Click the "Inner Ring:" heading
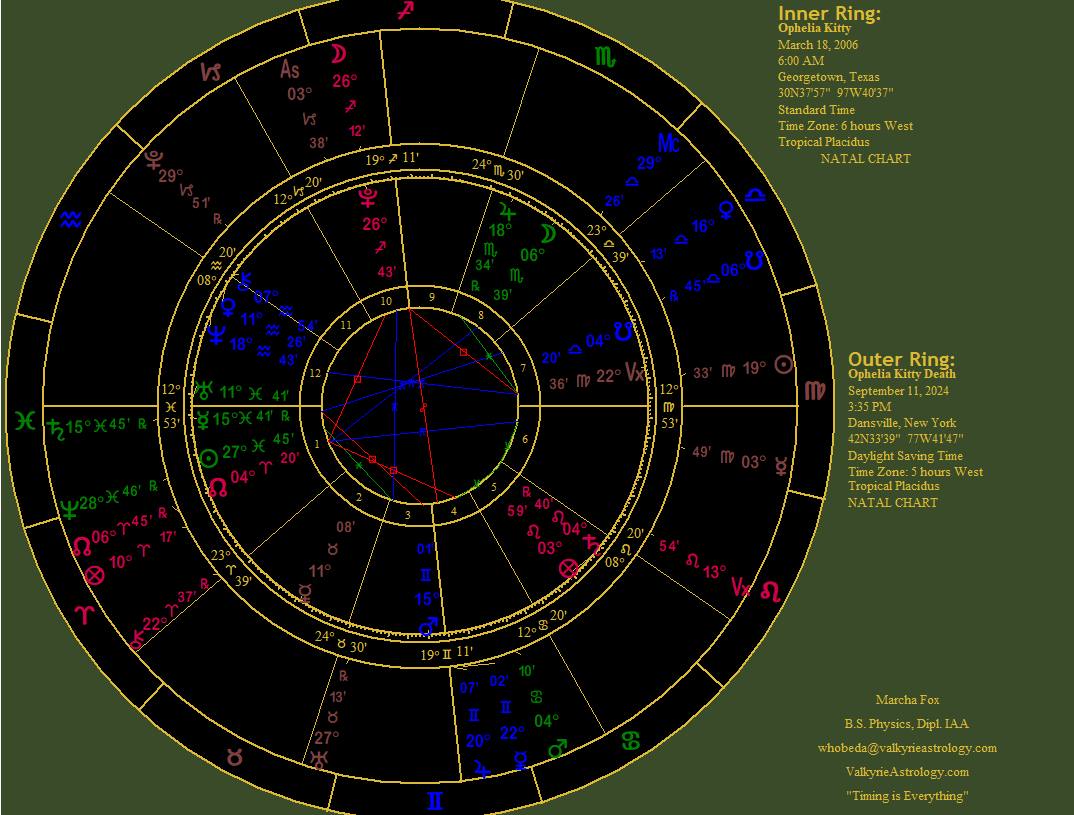 829,13
